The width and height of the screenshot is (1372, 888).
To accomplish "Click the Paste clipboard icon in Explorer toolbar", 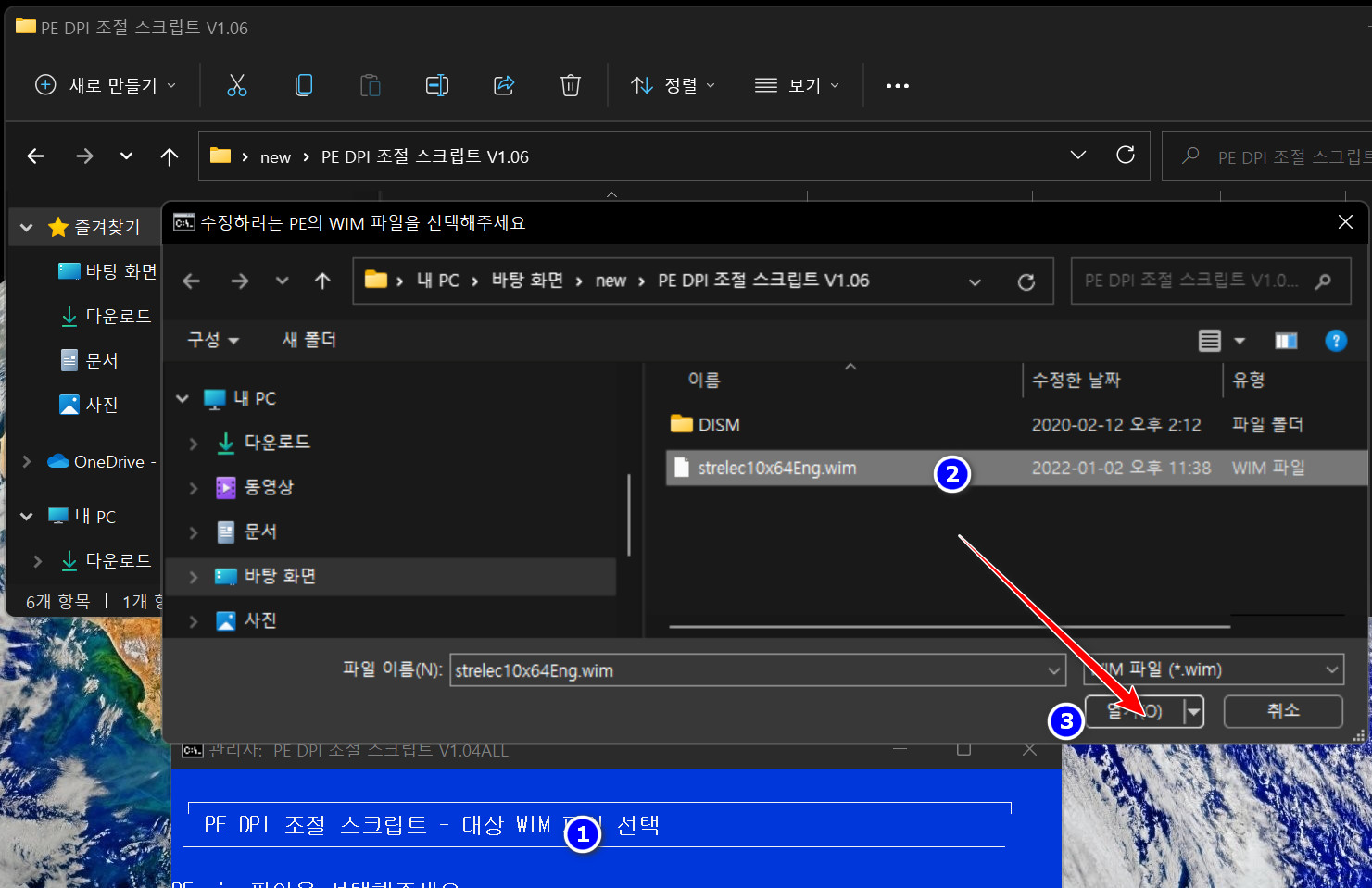I will pyautogui.click(x=371, y=85).
